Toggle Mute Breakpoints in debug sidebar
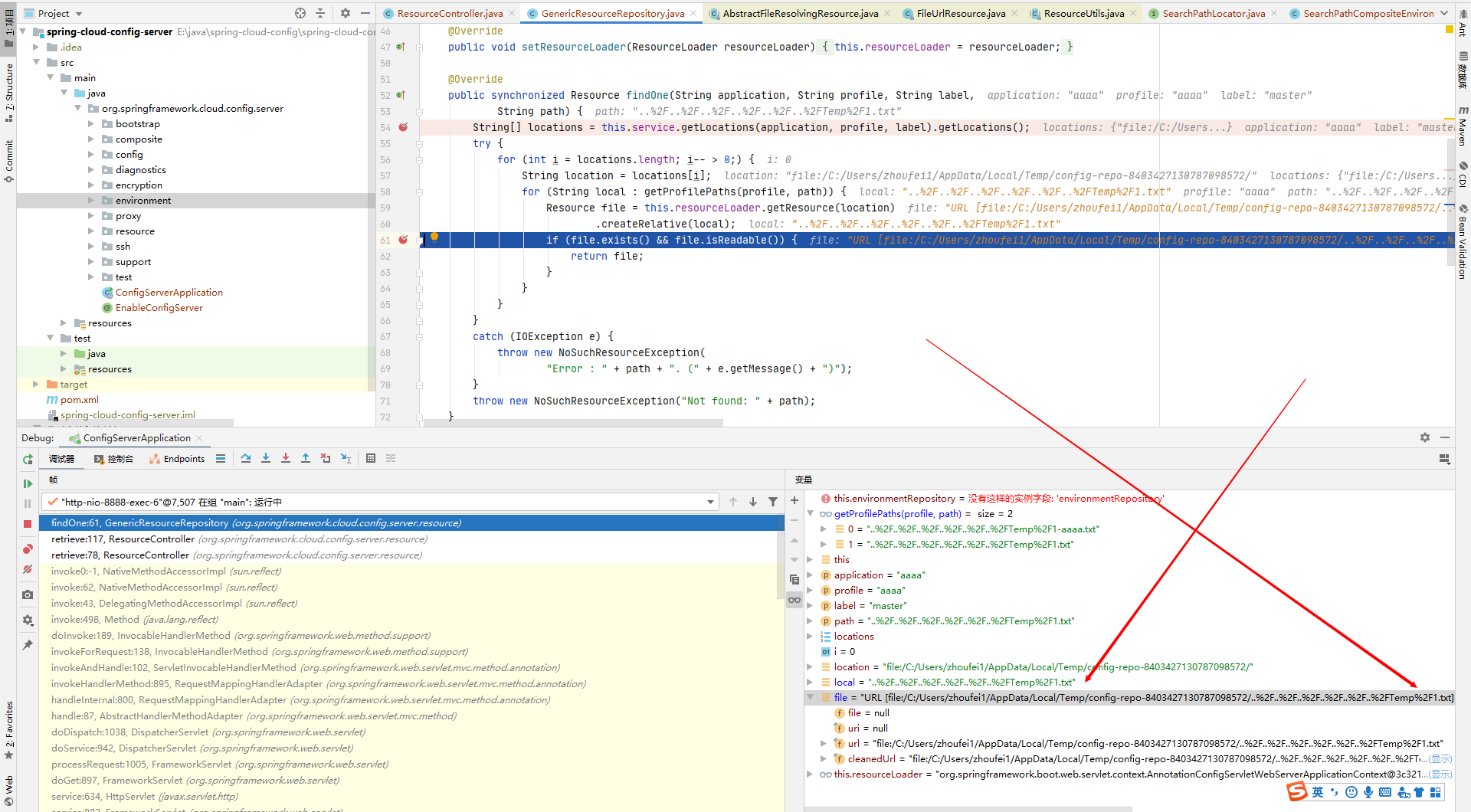Image resolution: width=1471 pixels, height=812 pixels. click(x=28, y=569)
